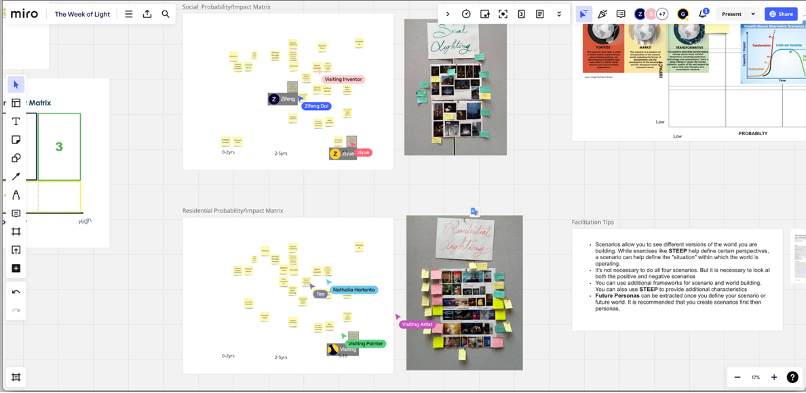The width and height of the screenshot is (806, 393).
Task: Select the Shapes tool
Action: [x=16, y=158]
